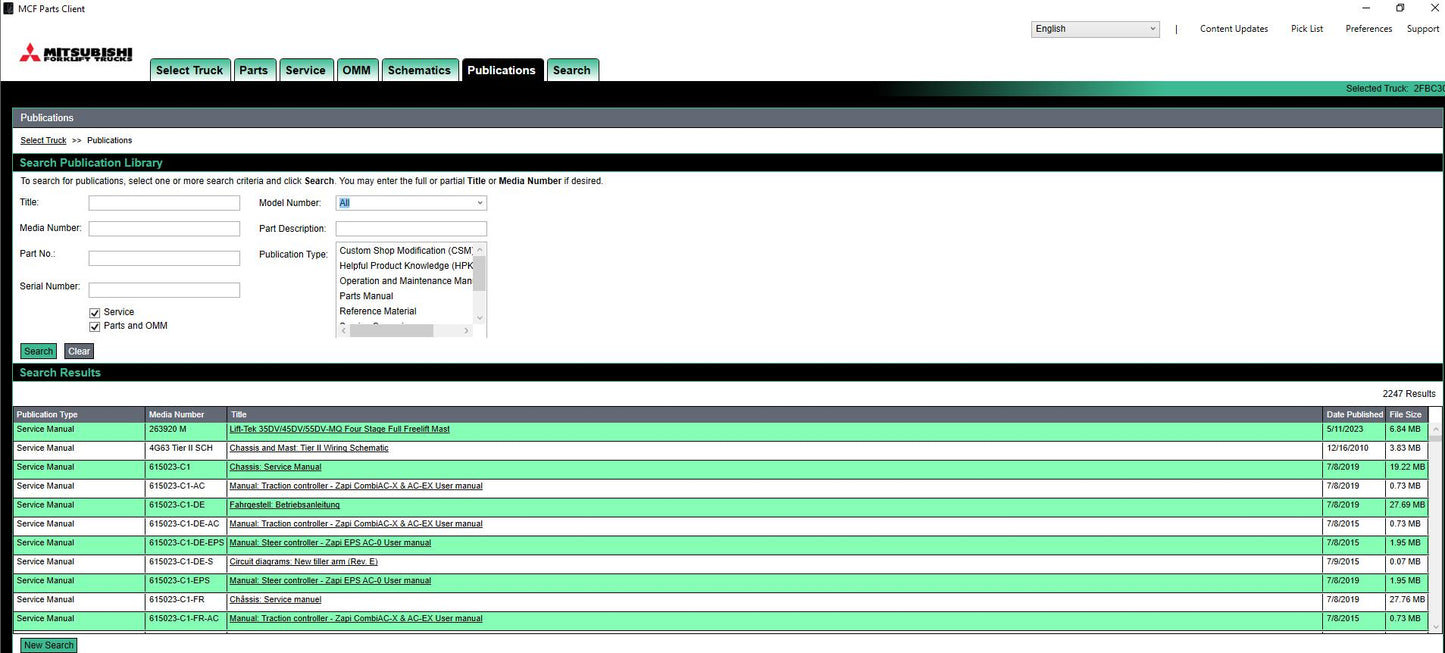This screenshot has height=653, width=1445.
Task: Click the Mitsubishi Forklift Trucks logo
Action: pos(75,54)
